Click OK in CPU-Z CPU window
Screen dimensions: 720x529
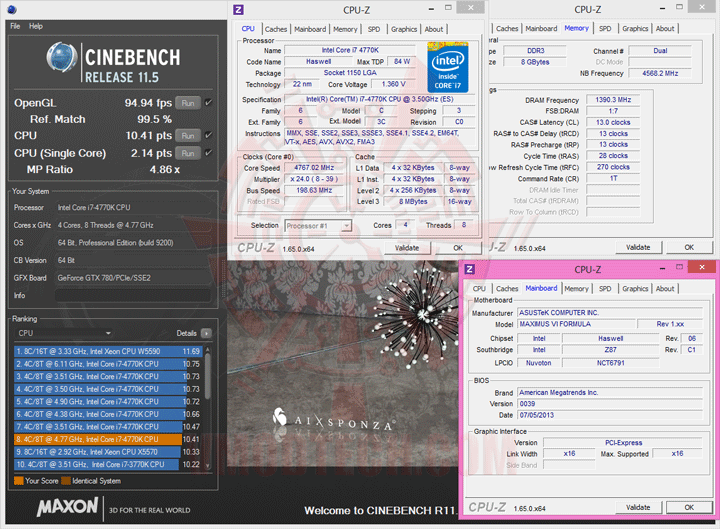[x=458, y=248]
